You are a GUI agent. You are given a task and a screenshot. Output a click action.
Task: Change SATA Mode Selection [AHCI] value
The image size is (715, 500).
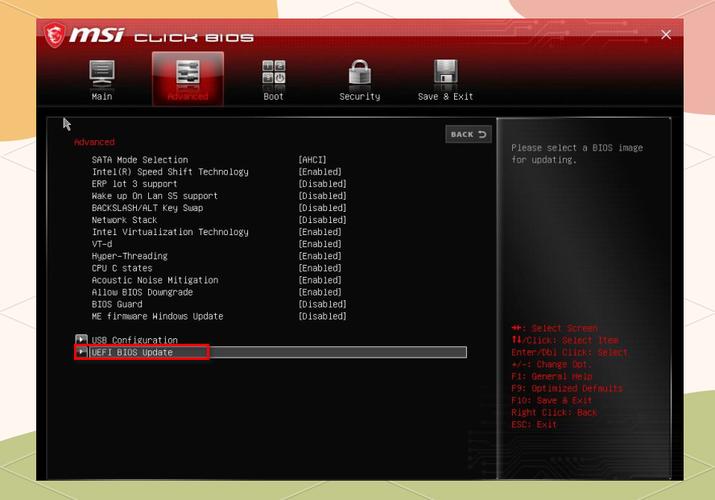pos(312,160)
